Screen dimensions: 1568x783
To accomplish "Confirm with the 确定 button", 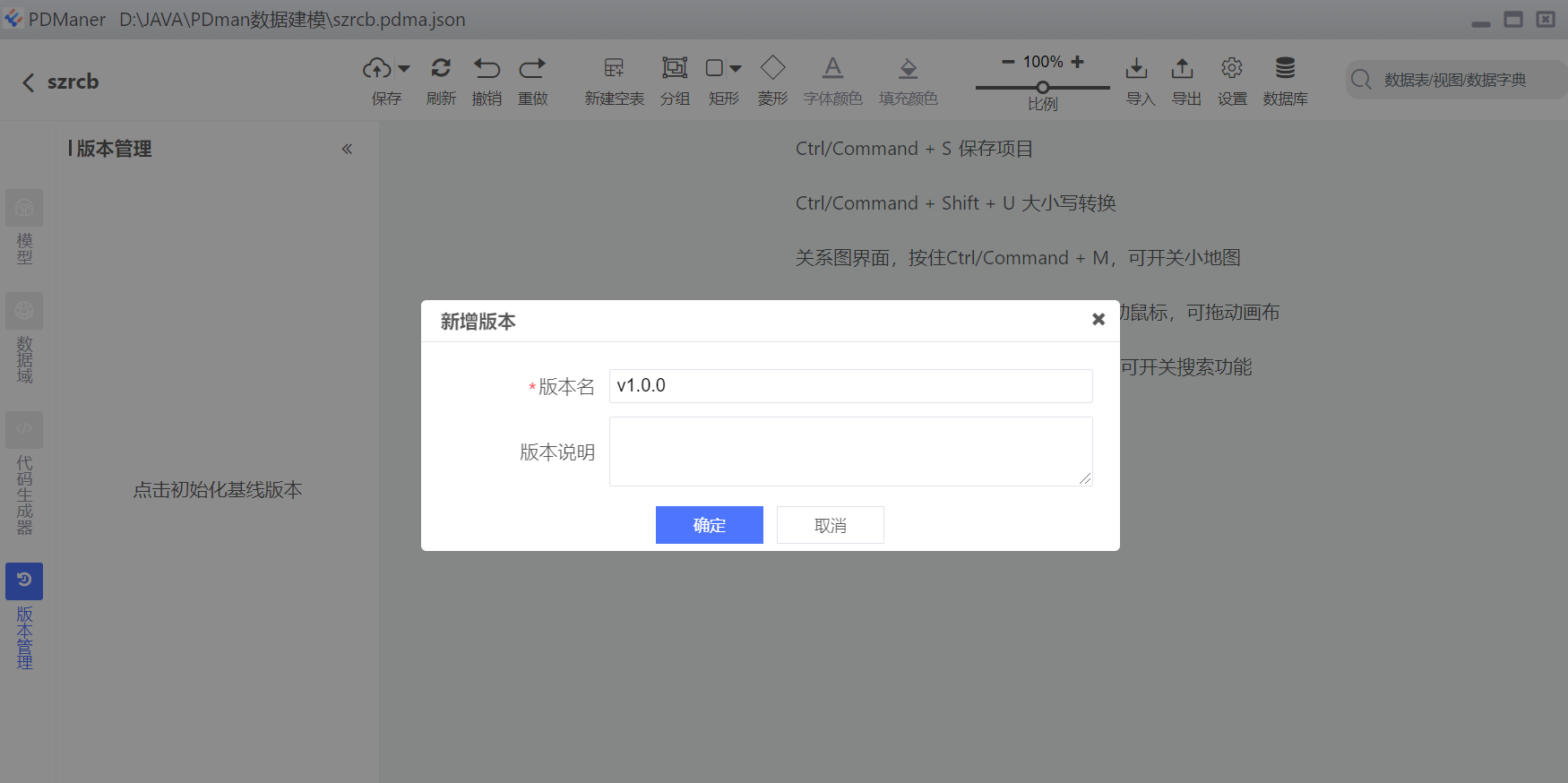I will 710,525.
